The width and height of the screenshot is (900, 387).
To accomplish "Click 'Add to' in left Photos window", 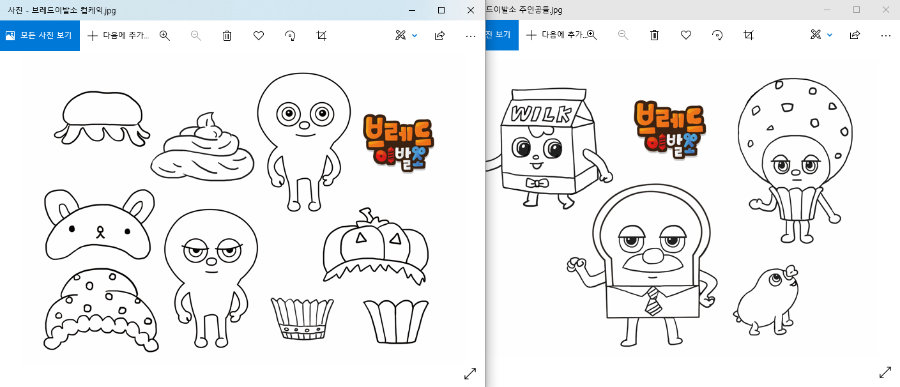I will [118, 36].
